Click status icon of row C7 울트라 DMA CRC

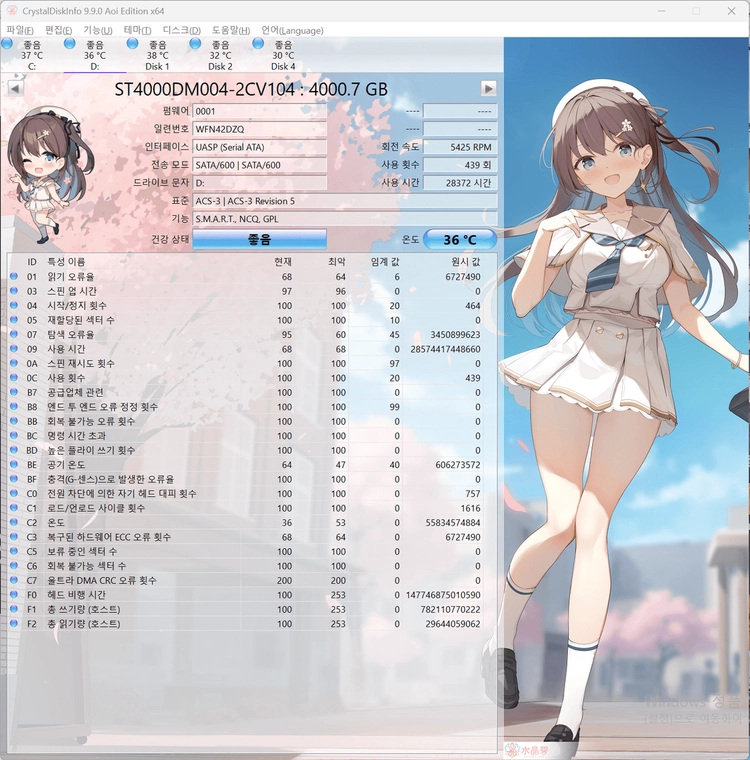pyautogui.click(x=14, y=580)
